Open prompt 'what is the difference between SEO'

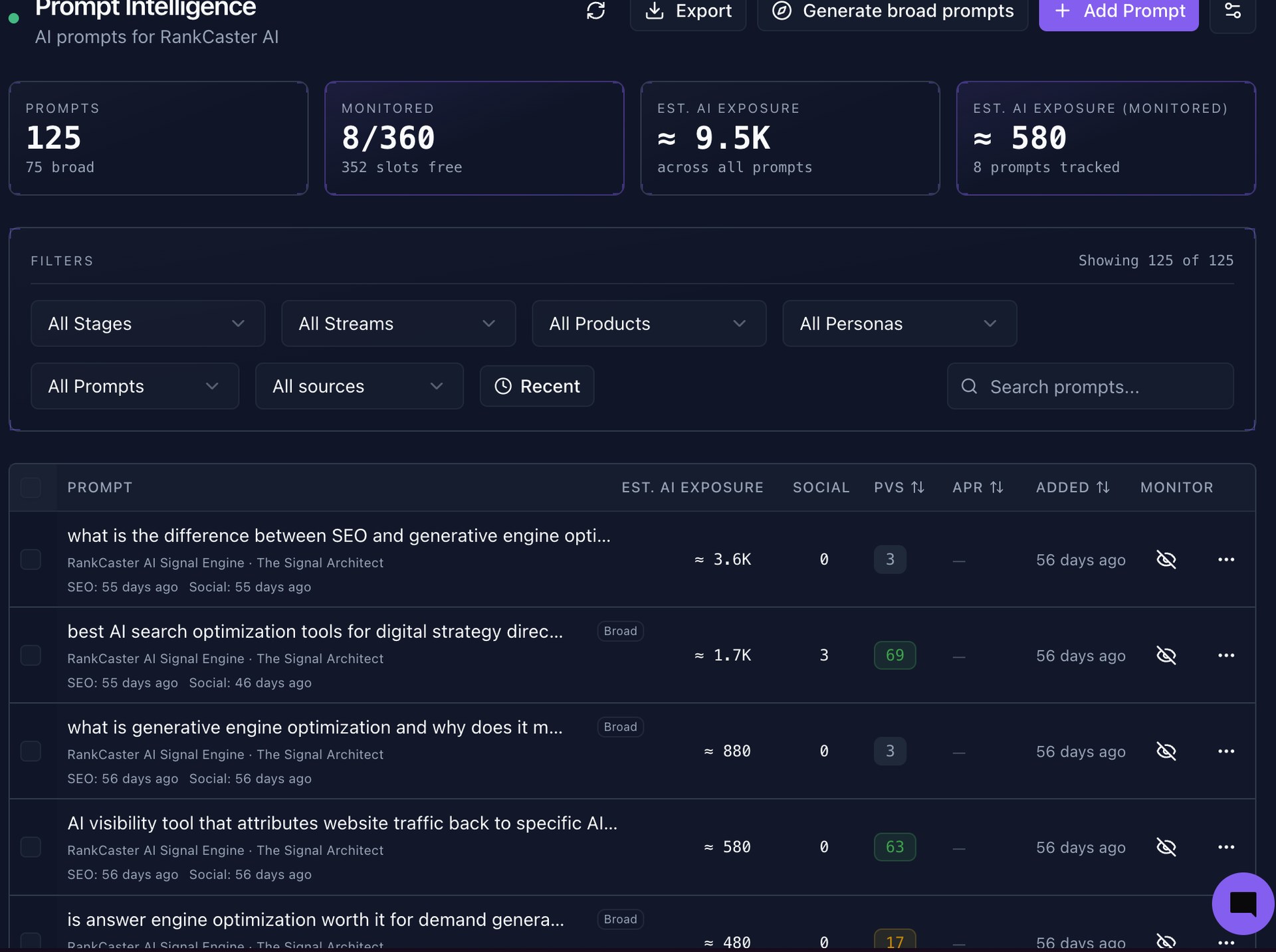click(x=338, y=535)
